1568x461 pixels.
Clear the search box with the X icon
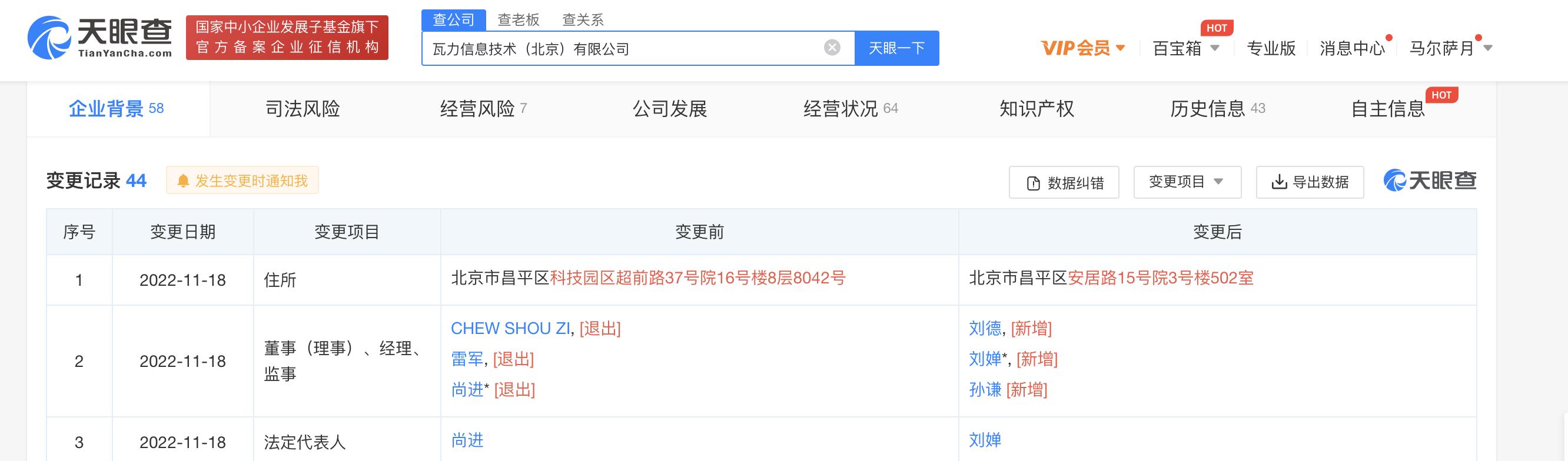tap(832, 48)
